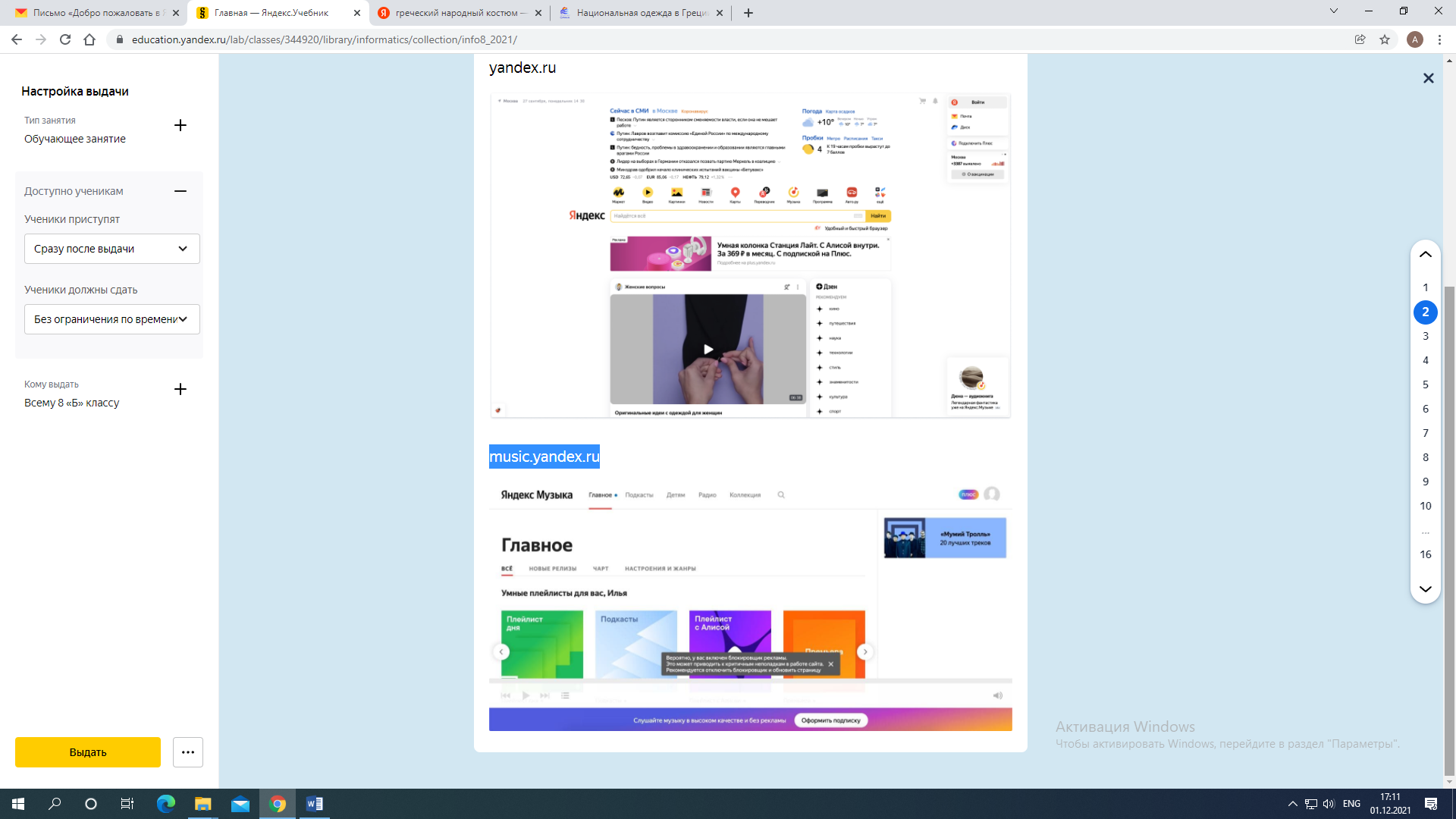
Task: Click the Всему 8 «Б» классу text
Action: coord(72,403)
